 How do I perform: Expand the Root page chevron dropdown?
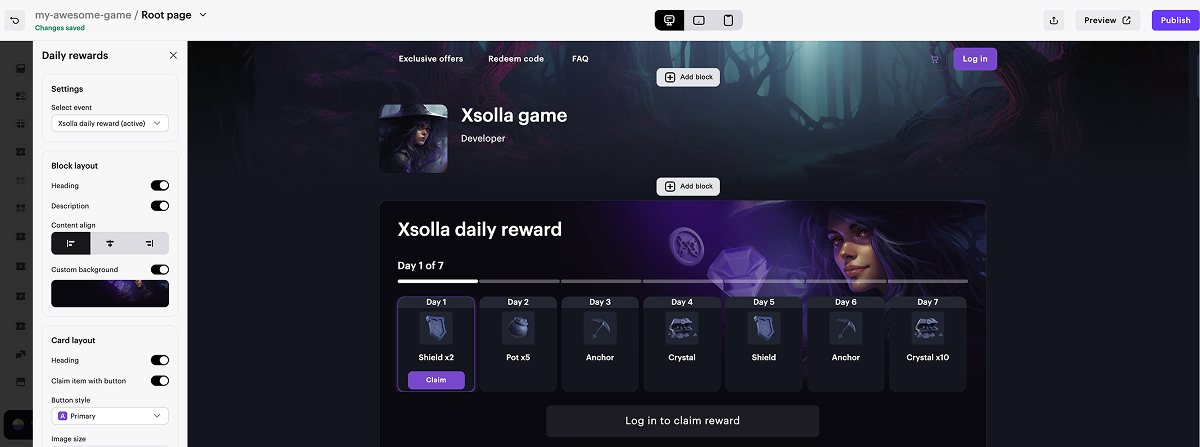point(203,15)
